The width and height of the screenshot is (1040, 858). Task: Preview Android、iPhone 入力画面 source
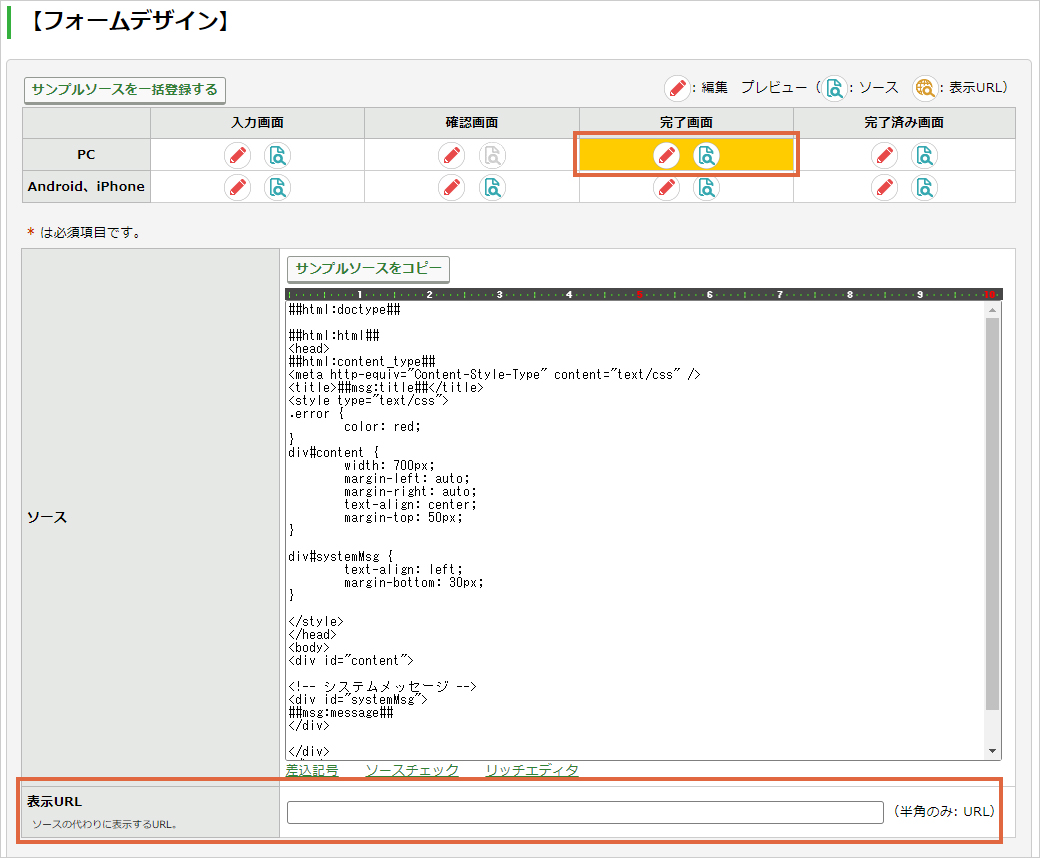[x=277, y=188]
